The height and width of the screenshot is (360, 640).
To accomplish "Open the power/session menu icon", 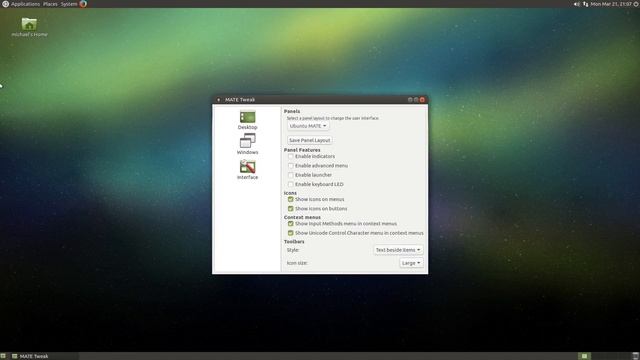I will [x=636, y=4].
